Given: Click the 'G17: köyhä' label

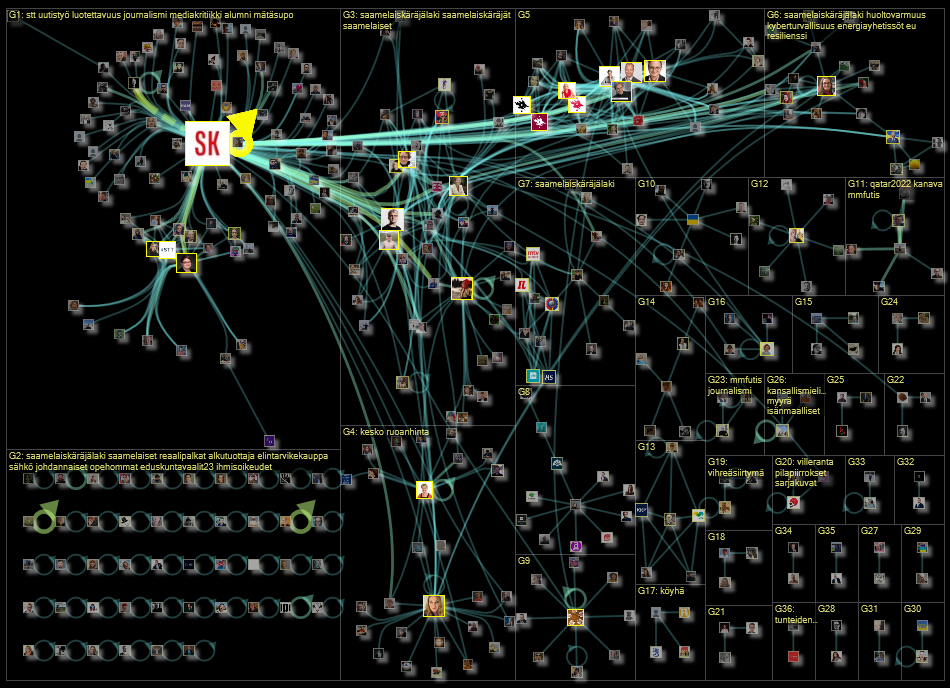Looking at the screenshot, I should 660,590.
